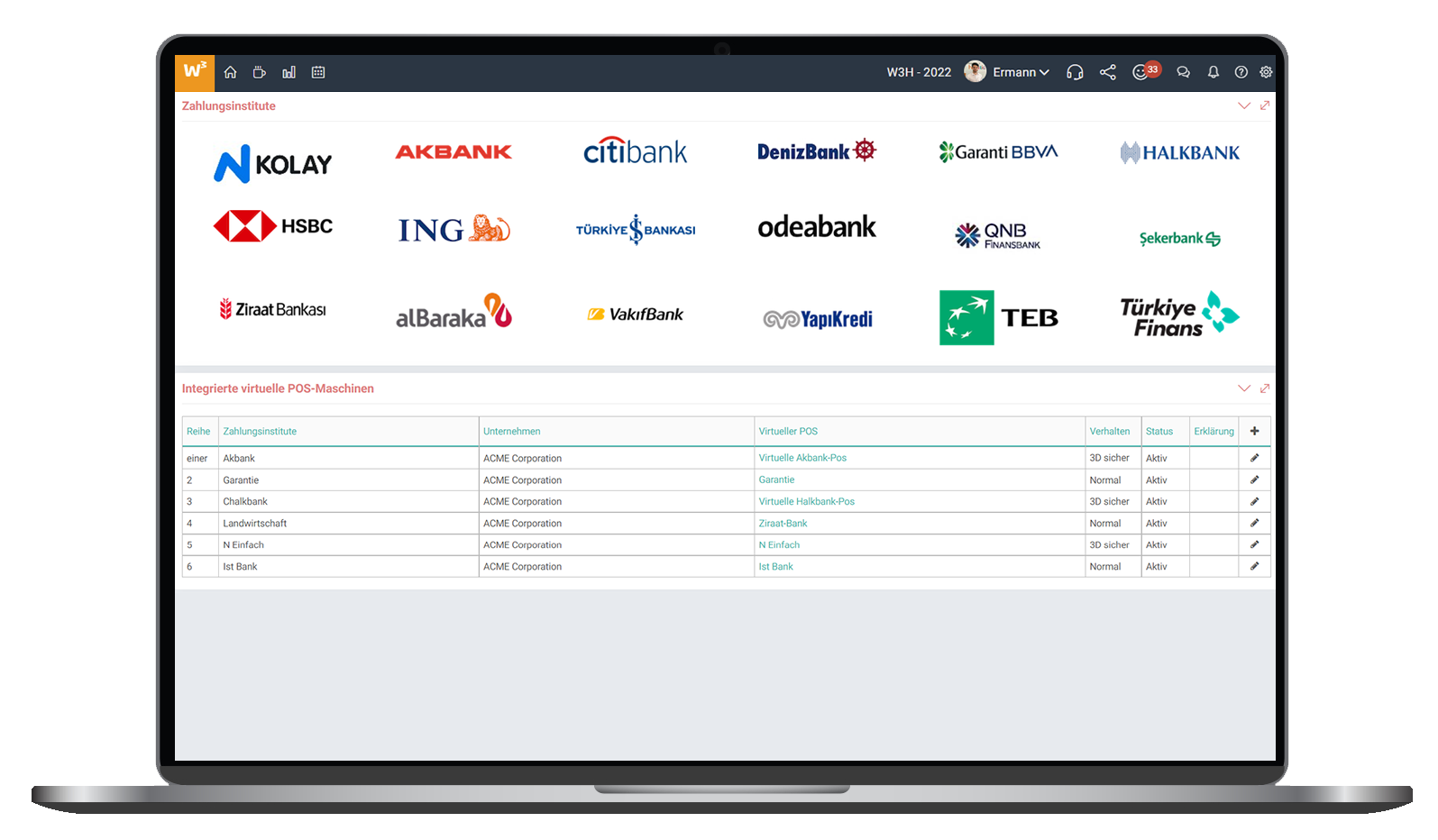Select the Türkiye İş Bankası logo
This screenshot has width=1438, height=840.
point(636,229)
